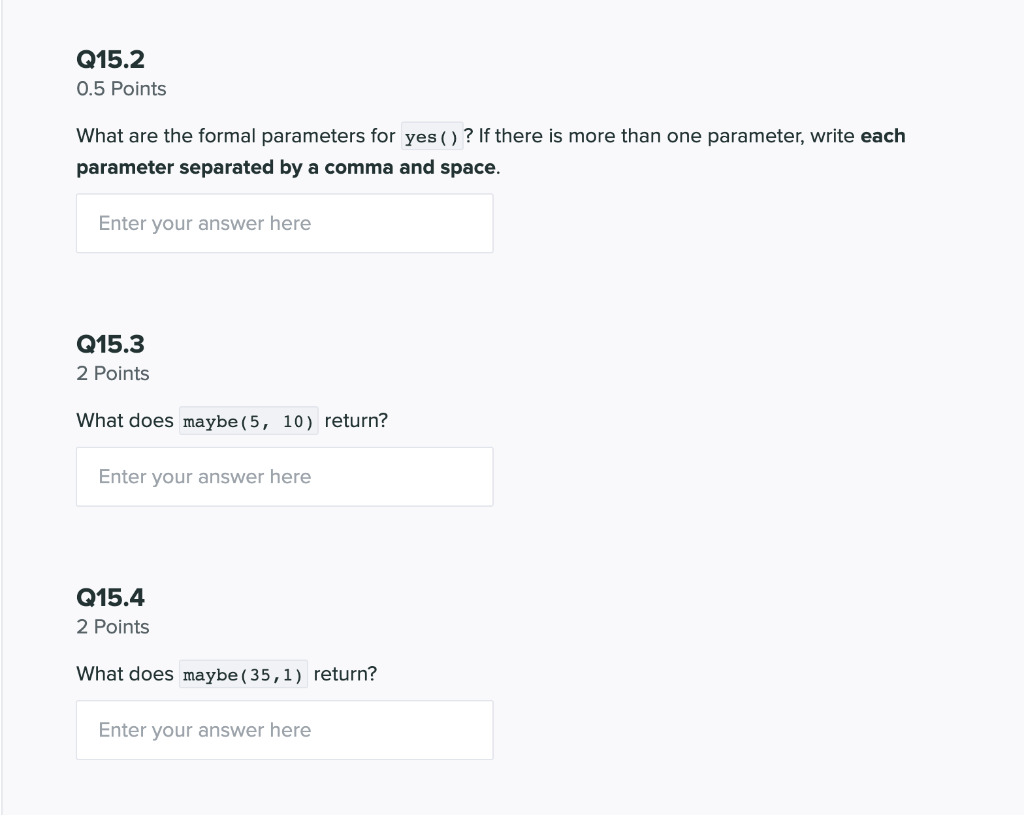Image resolution: width=1024 pixels, height=815 pixels.
Task: Click the Q15.4 answer input field
Action: coord(284,730)
